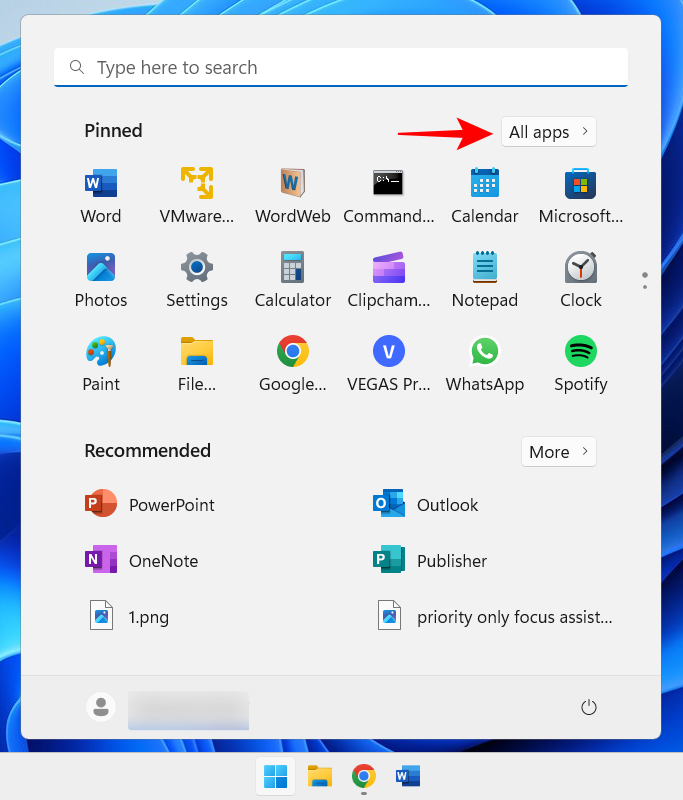Screen dimensions: 683x800
Task: Launch the Calculator app
Action: click(x=293, y=280)
